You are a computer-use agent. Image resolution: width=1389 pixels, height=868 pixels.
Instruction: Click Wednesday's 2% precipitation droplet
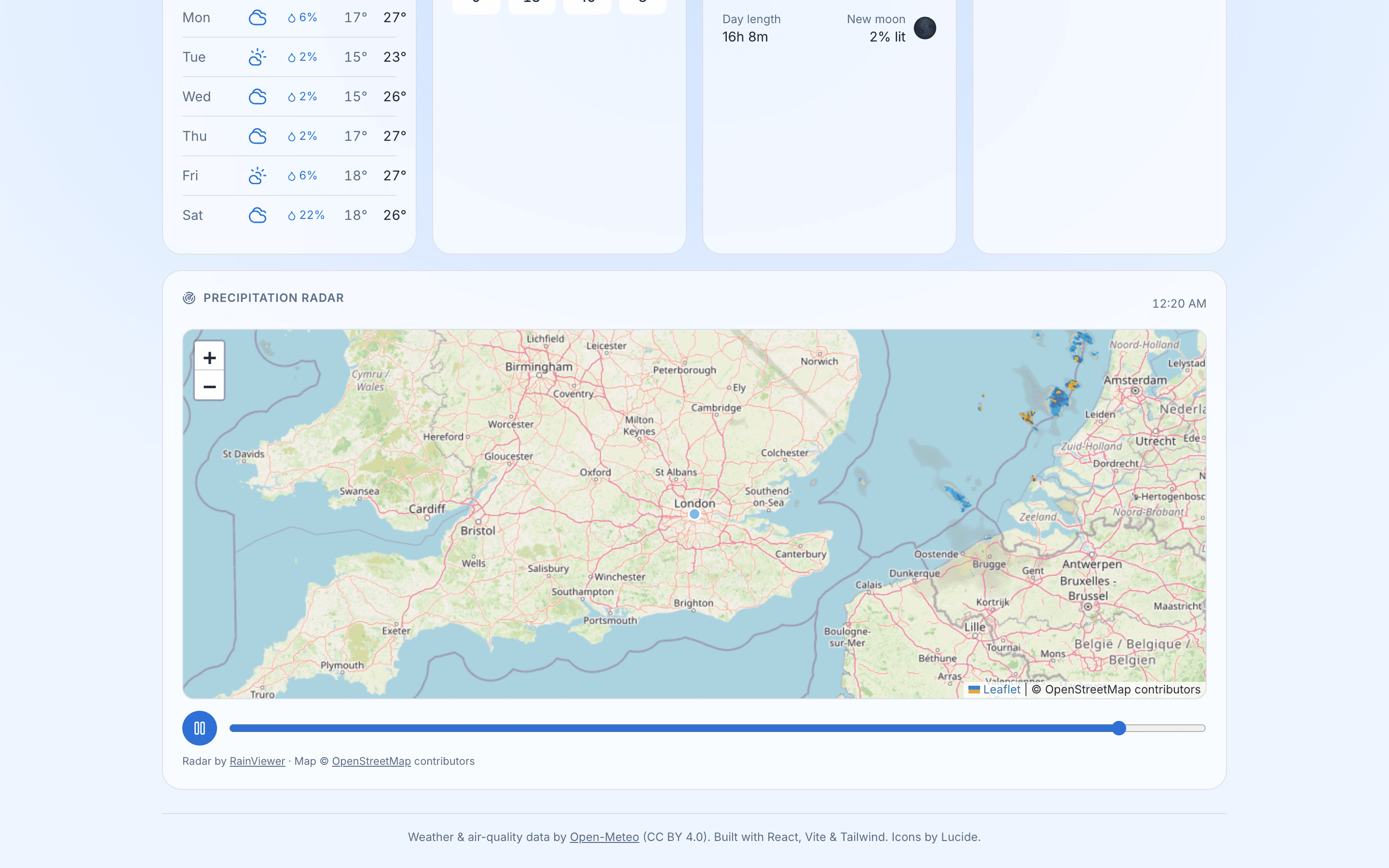(x=292, y=96)
